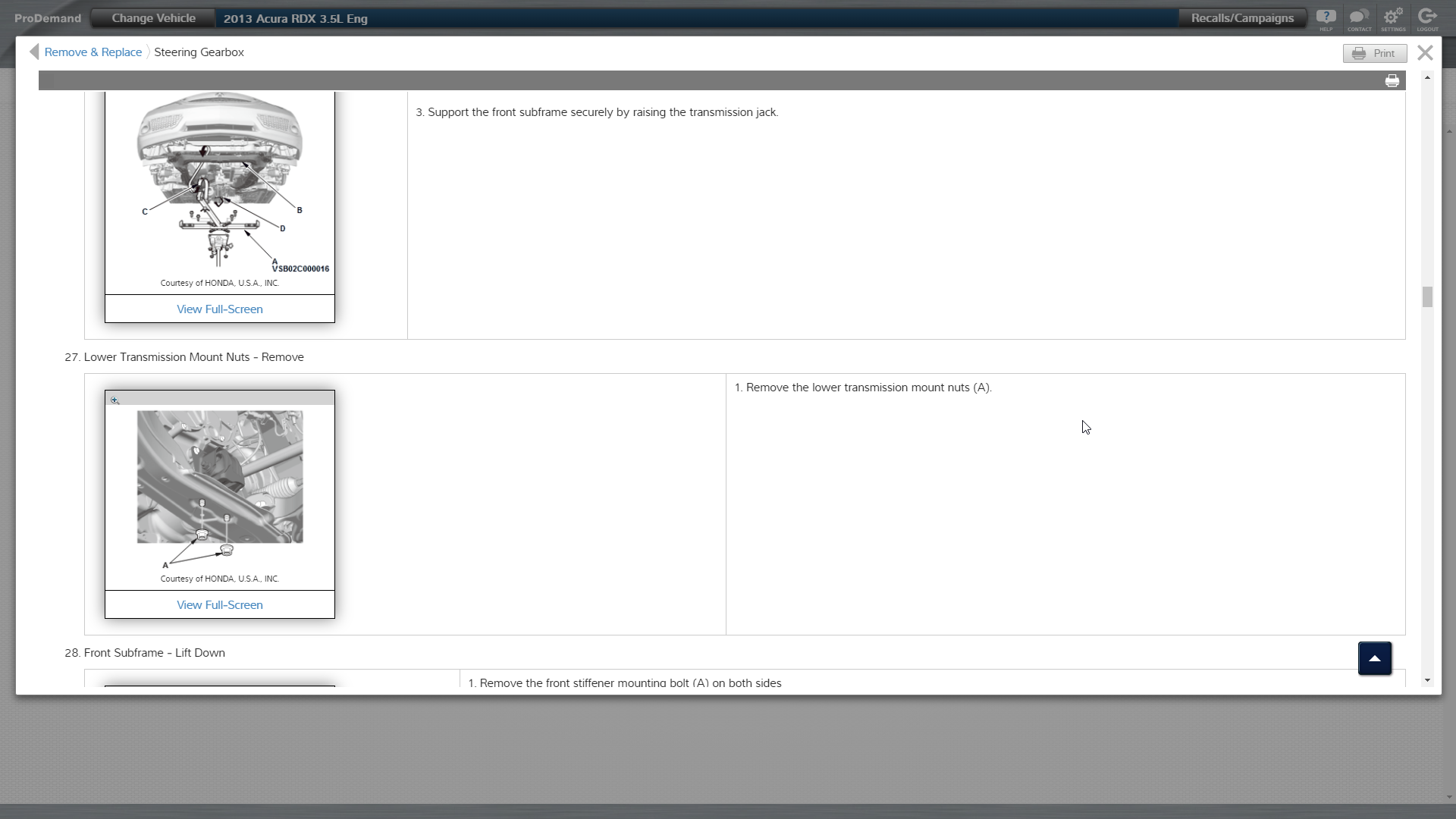Click the front subframe support diagram thumbnail
This screenshot has width=1456, height=819.
click(x=219, y=182)
